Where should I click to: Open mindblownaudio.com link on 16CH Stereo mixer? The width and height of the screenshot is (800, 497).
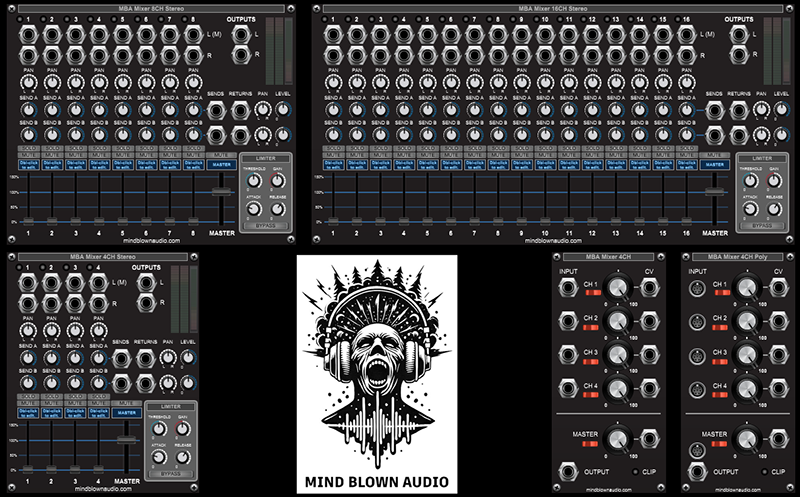[553, 241]
